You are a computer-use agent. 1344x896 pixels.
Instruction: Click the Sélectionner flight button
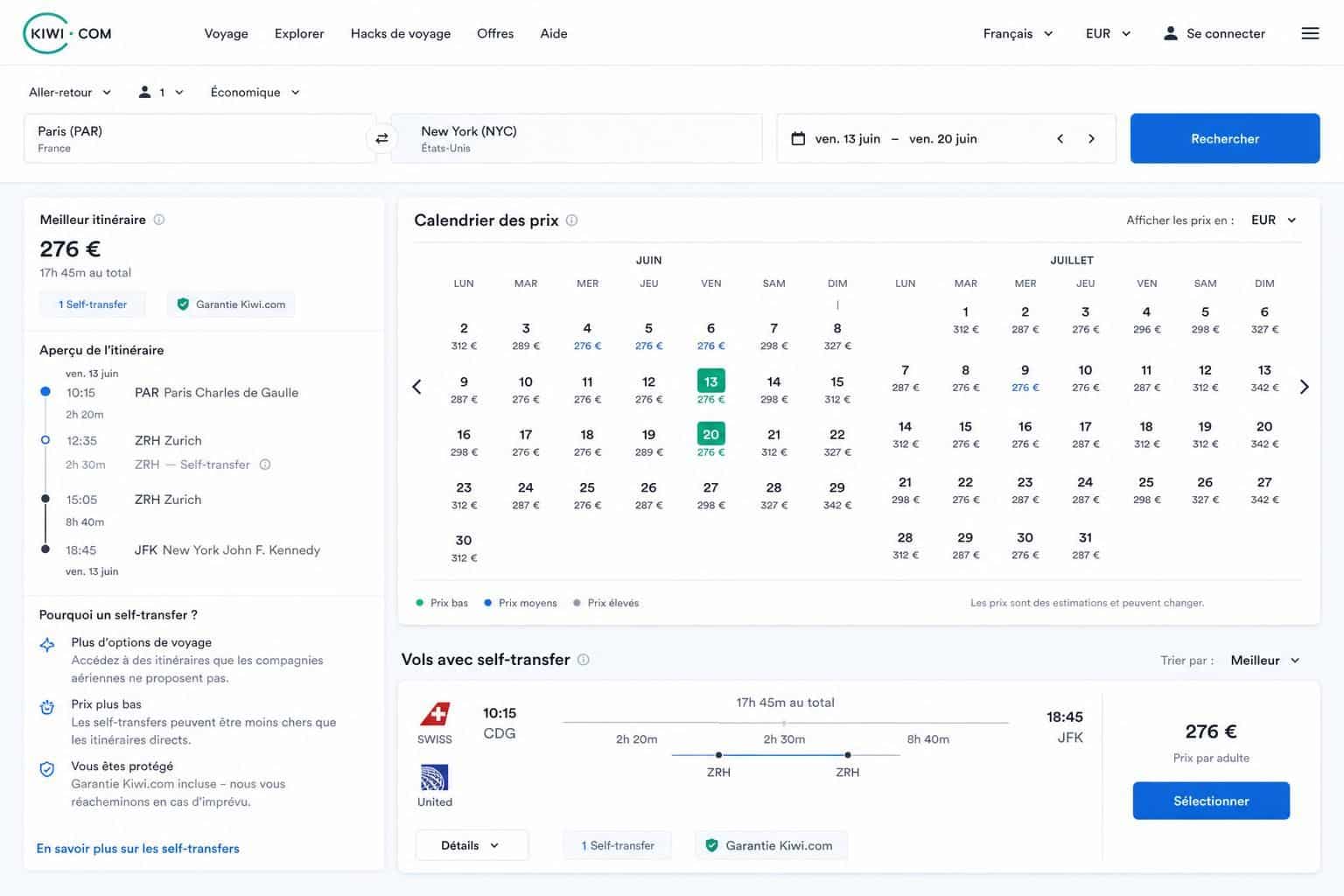tap(1211, 801)
